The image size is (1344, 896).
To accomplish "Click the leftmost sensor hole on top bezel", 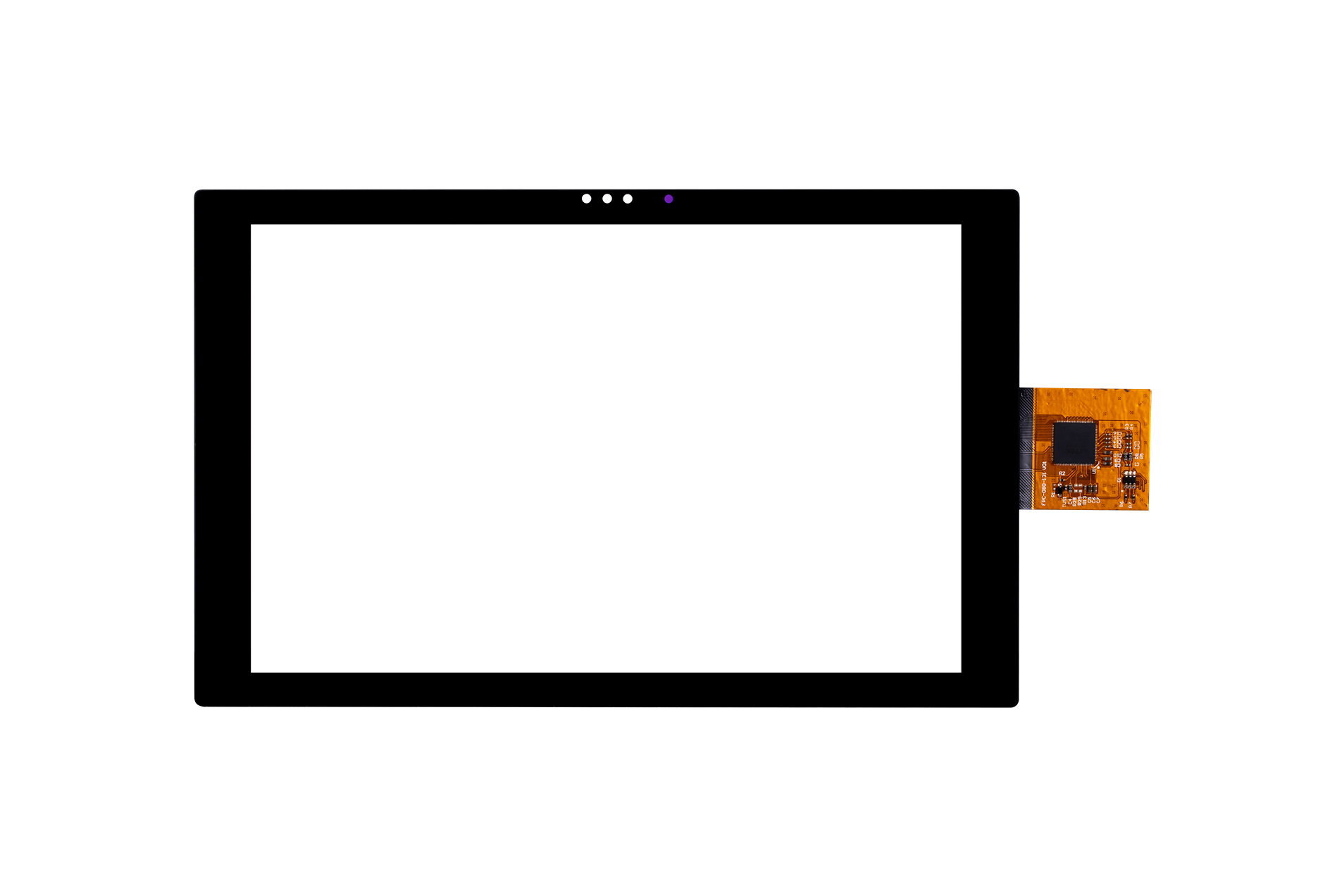I will pyautogui.click(x=586, y=199).
